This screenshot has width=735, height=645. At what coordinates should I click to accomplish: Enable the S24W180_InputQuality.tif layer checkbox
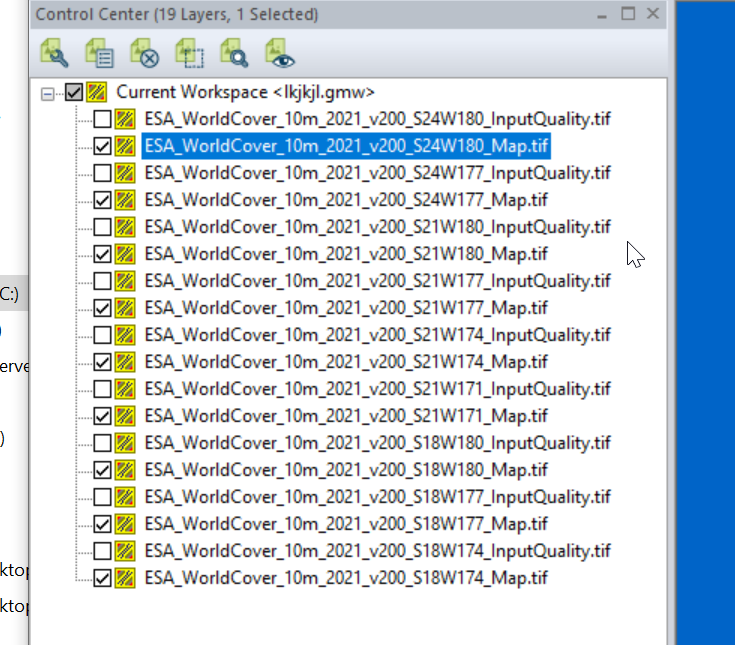point(102,119)
